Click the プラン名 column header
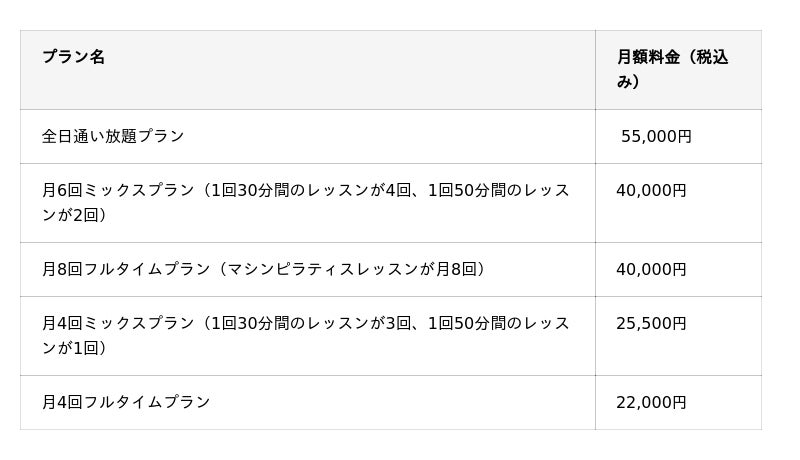This screenshot has width=800, height=460. coord(73,57)
